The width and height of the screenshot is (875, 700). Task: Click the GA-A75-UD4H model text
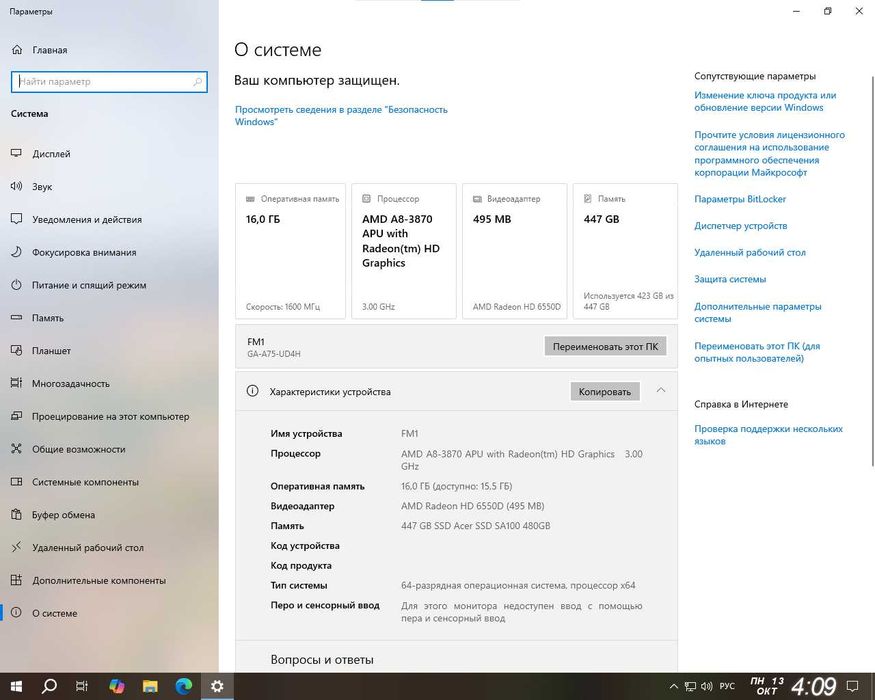pyautogui.click(x=274, y=354)
